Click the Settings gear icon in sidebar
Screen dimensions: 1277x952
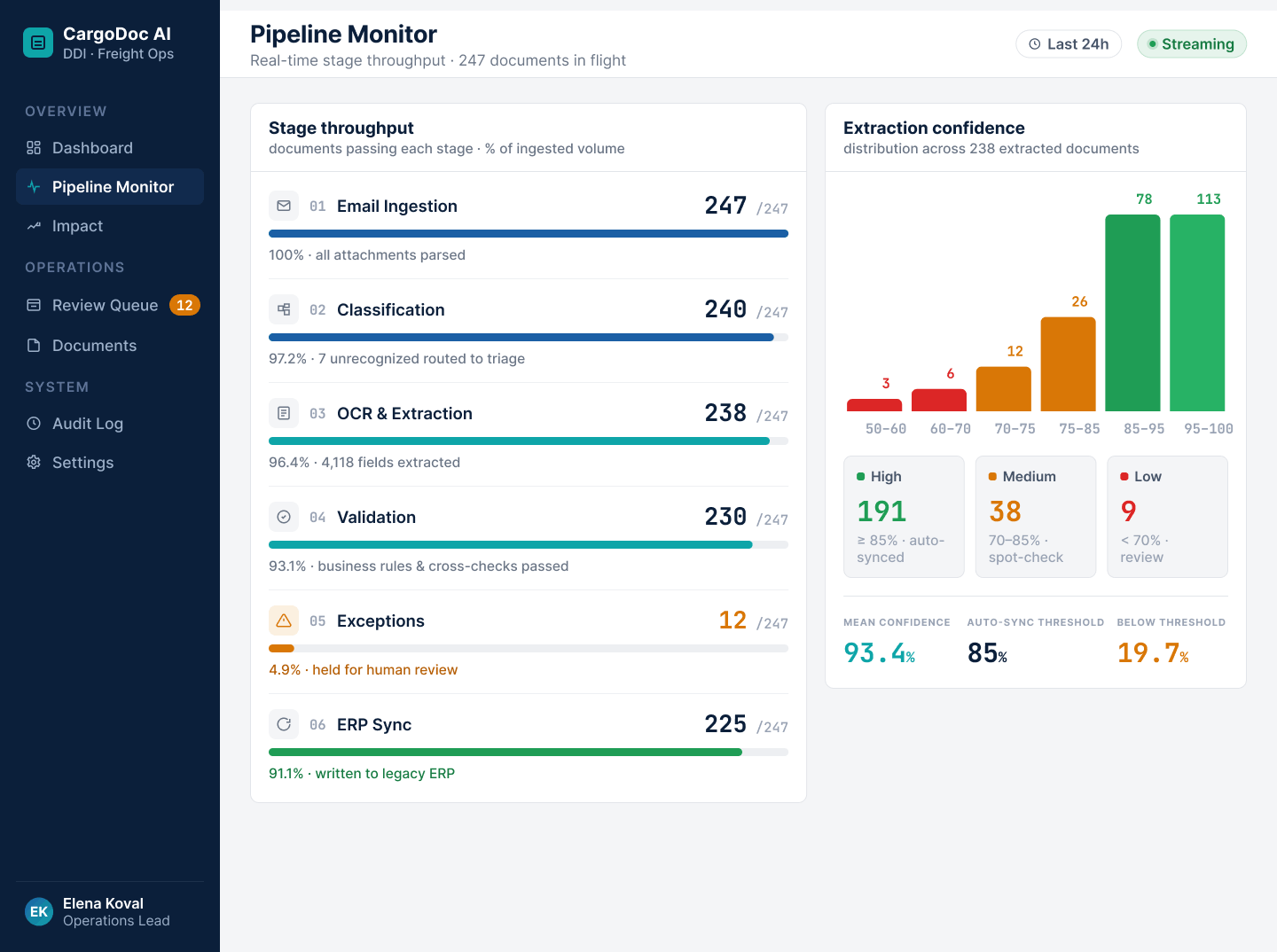[x=34, y=462]
